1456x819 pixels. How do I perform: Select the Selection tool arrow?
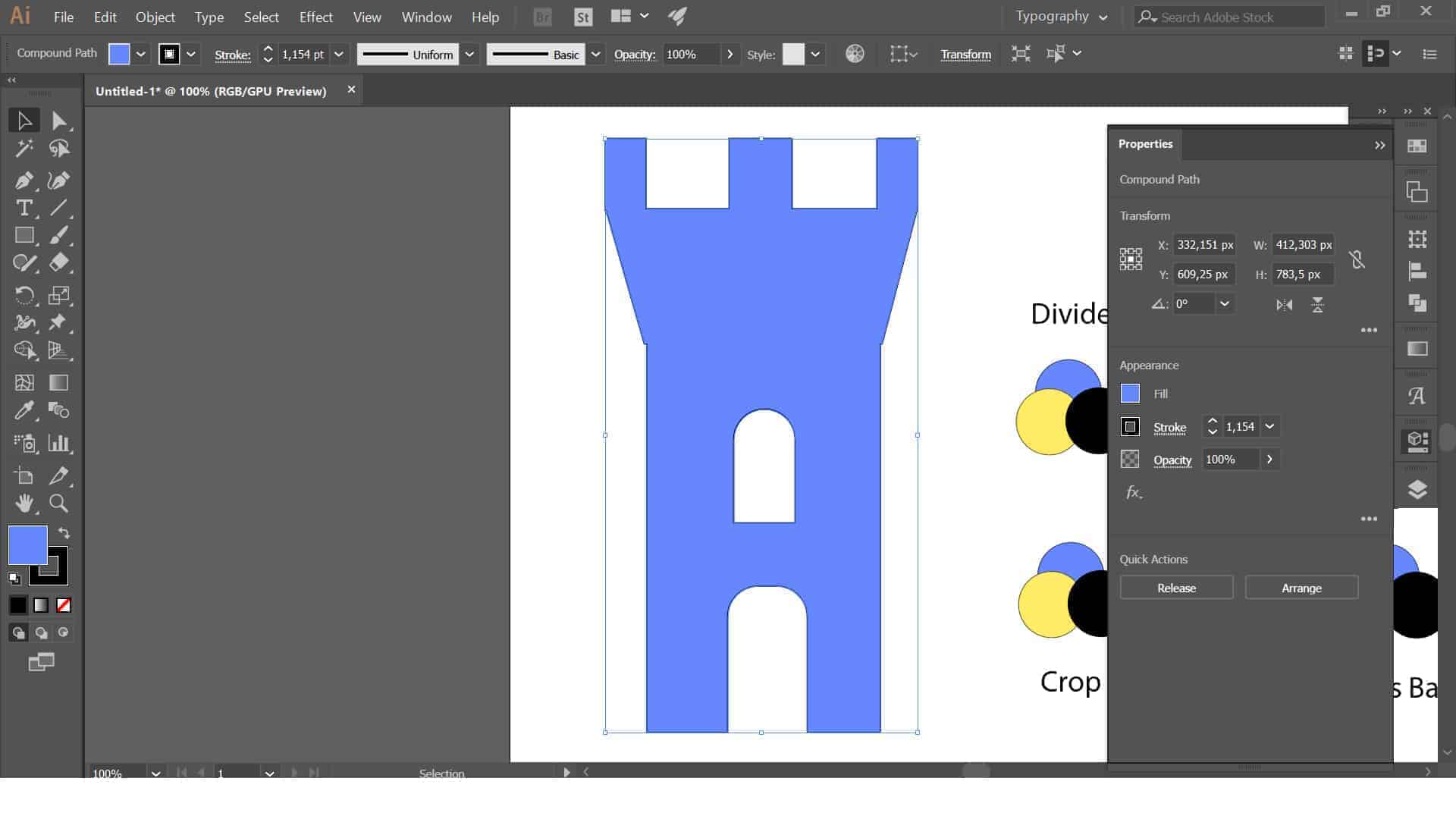(24, 121)
